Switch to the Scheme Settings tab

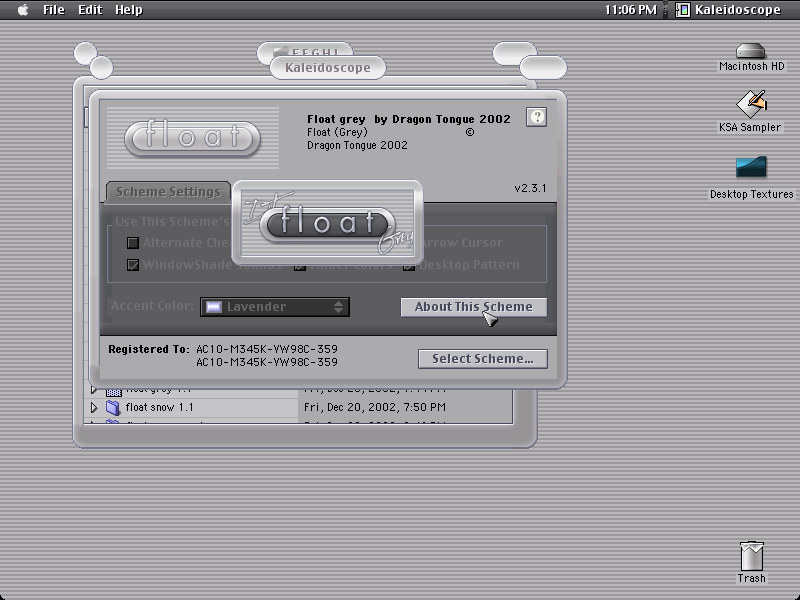168,192
